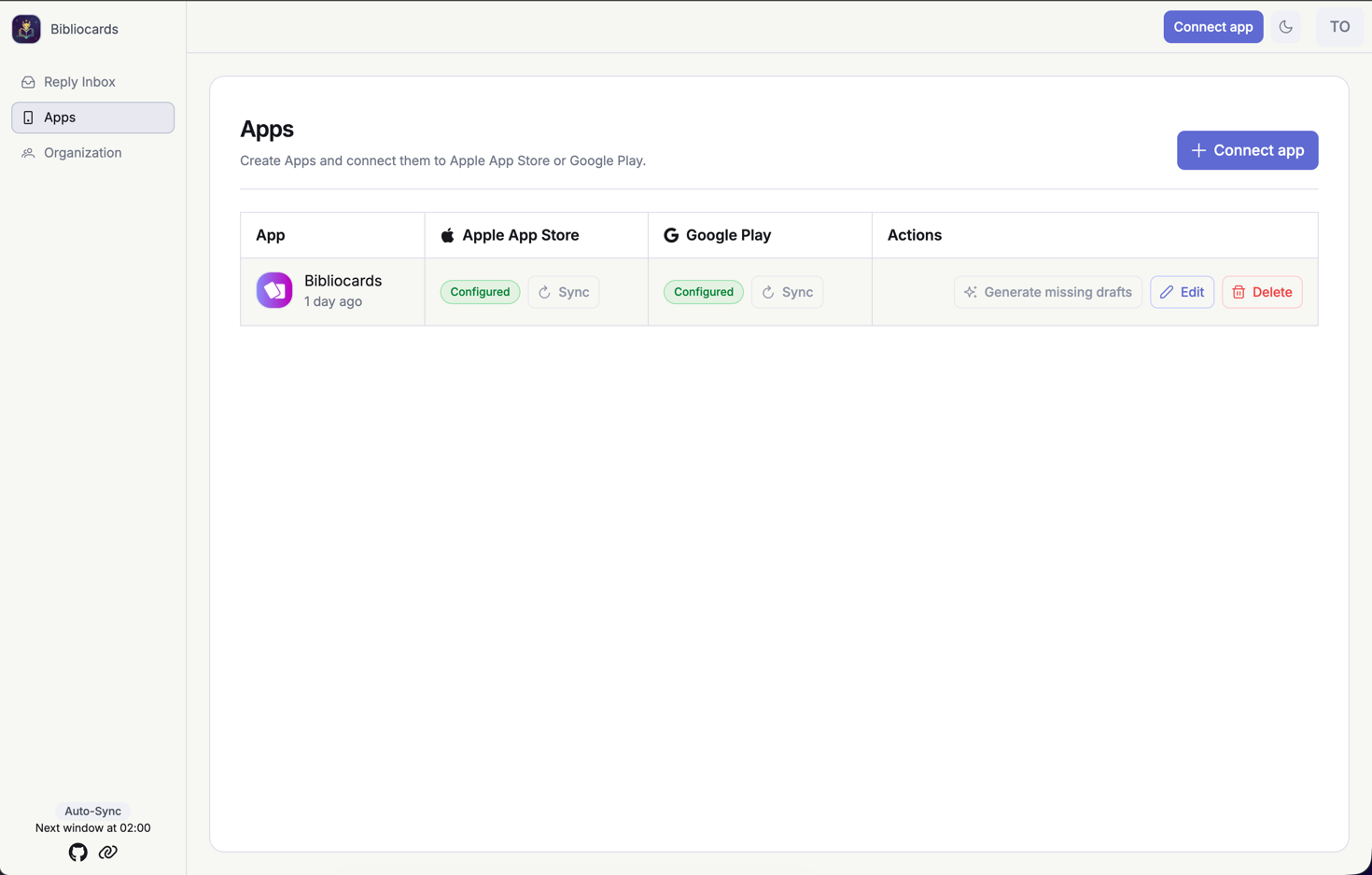Click the Auto-Sync status badge
The width and height of the screenshot is (1372, 875).
click(92, 811)
